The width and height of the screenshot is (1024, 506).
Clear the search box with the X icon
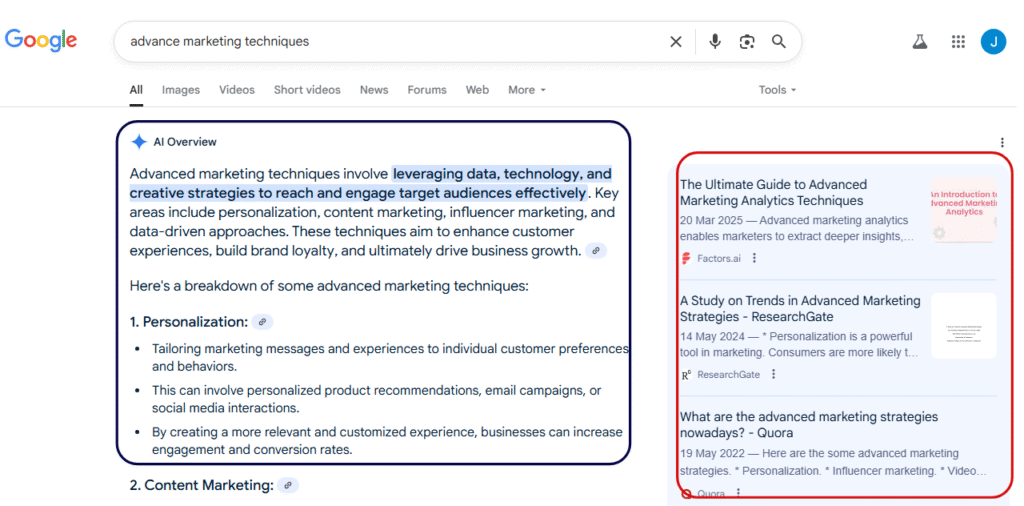coord(676,42)
